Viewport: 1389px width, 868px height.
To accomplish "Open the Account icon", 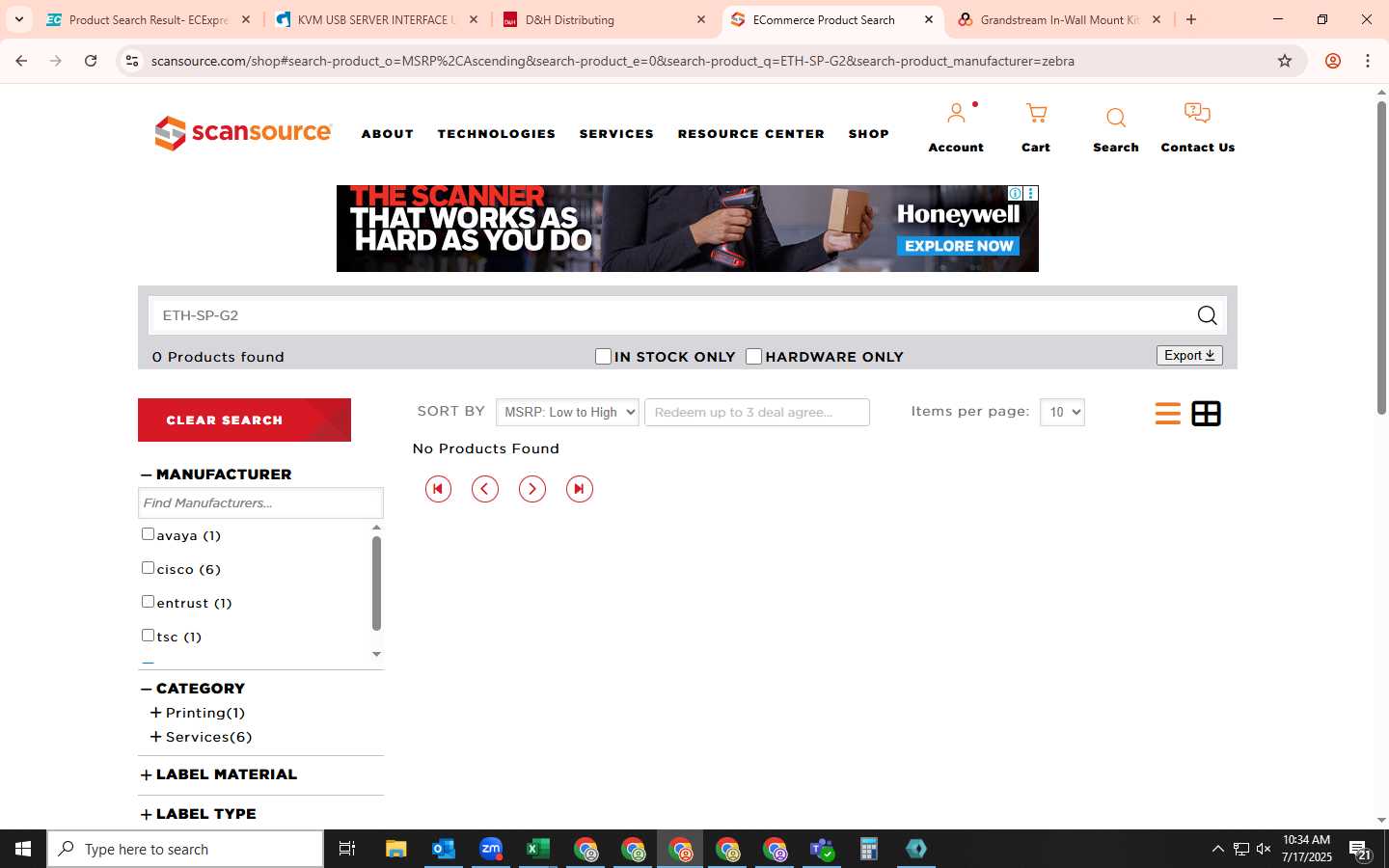I will click(956, 114).
